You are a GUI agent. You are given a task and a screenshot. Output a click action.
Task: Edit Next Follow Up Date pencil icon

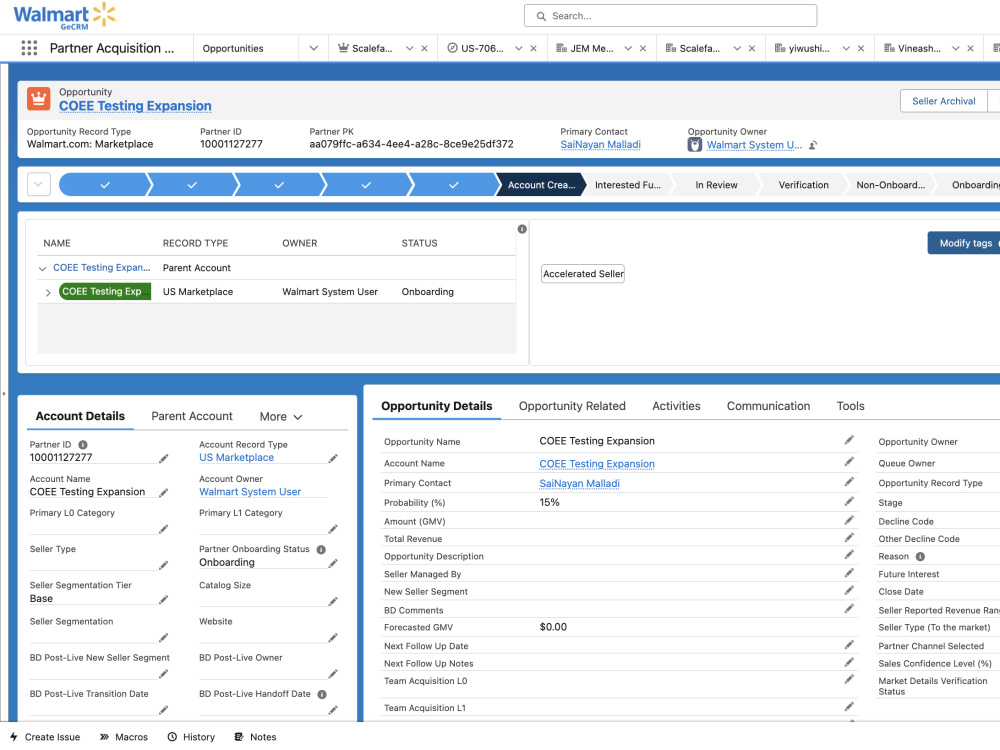[849, 645]
